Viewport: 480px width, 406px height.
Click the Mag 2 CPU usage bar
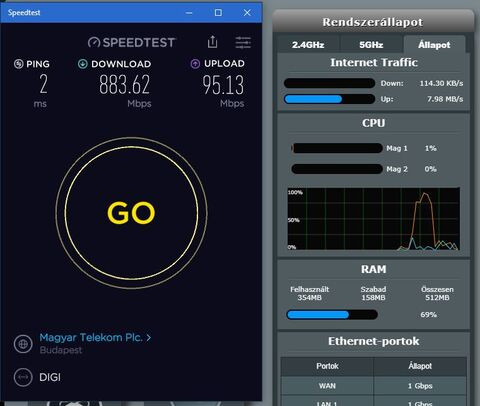pyautogui.click(x=337, y=169)
